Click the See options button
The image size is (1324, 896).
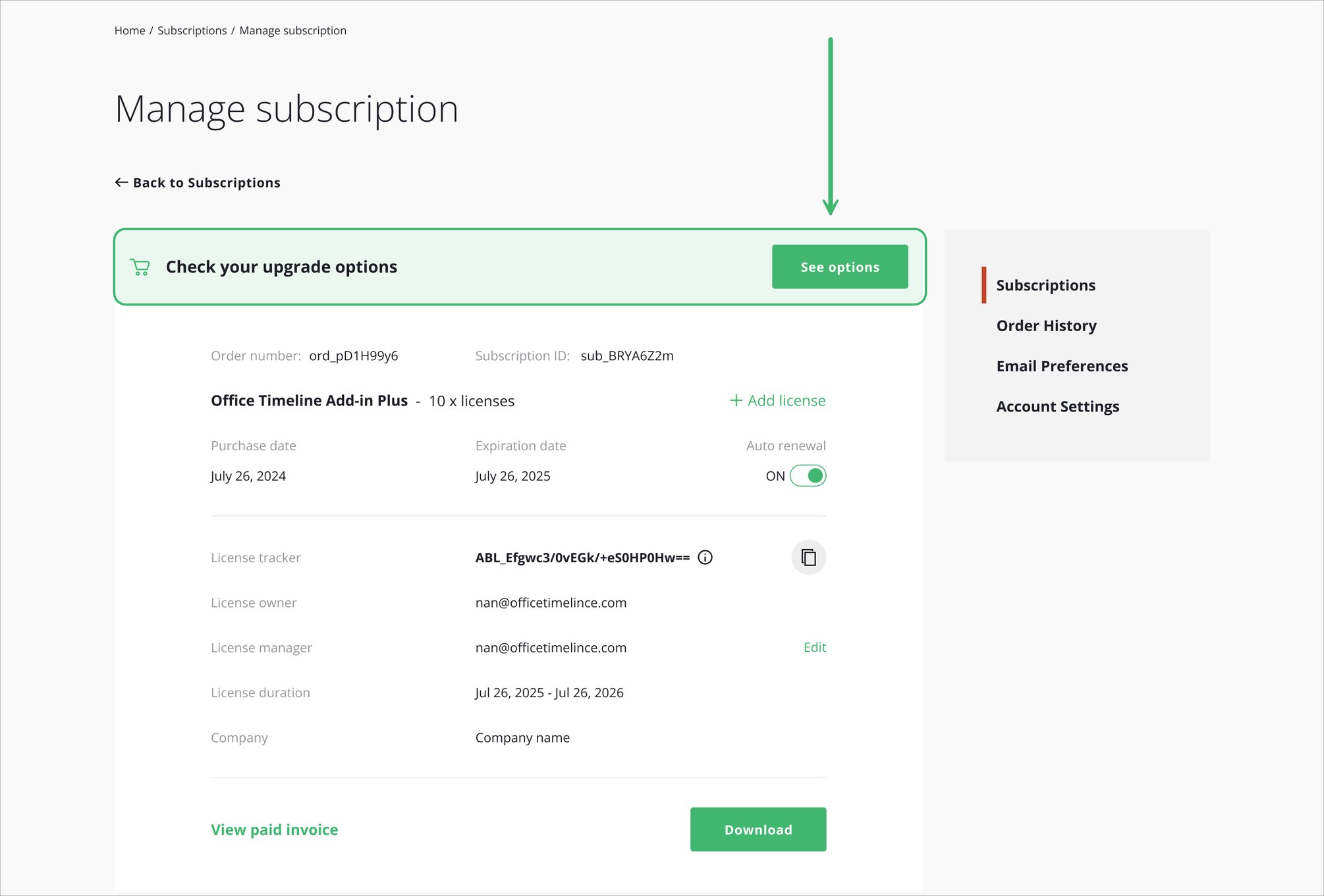click(x=840, y=267)
